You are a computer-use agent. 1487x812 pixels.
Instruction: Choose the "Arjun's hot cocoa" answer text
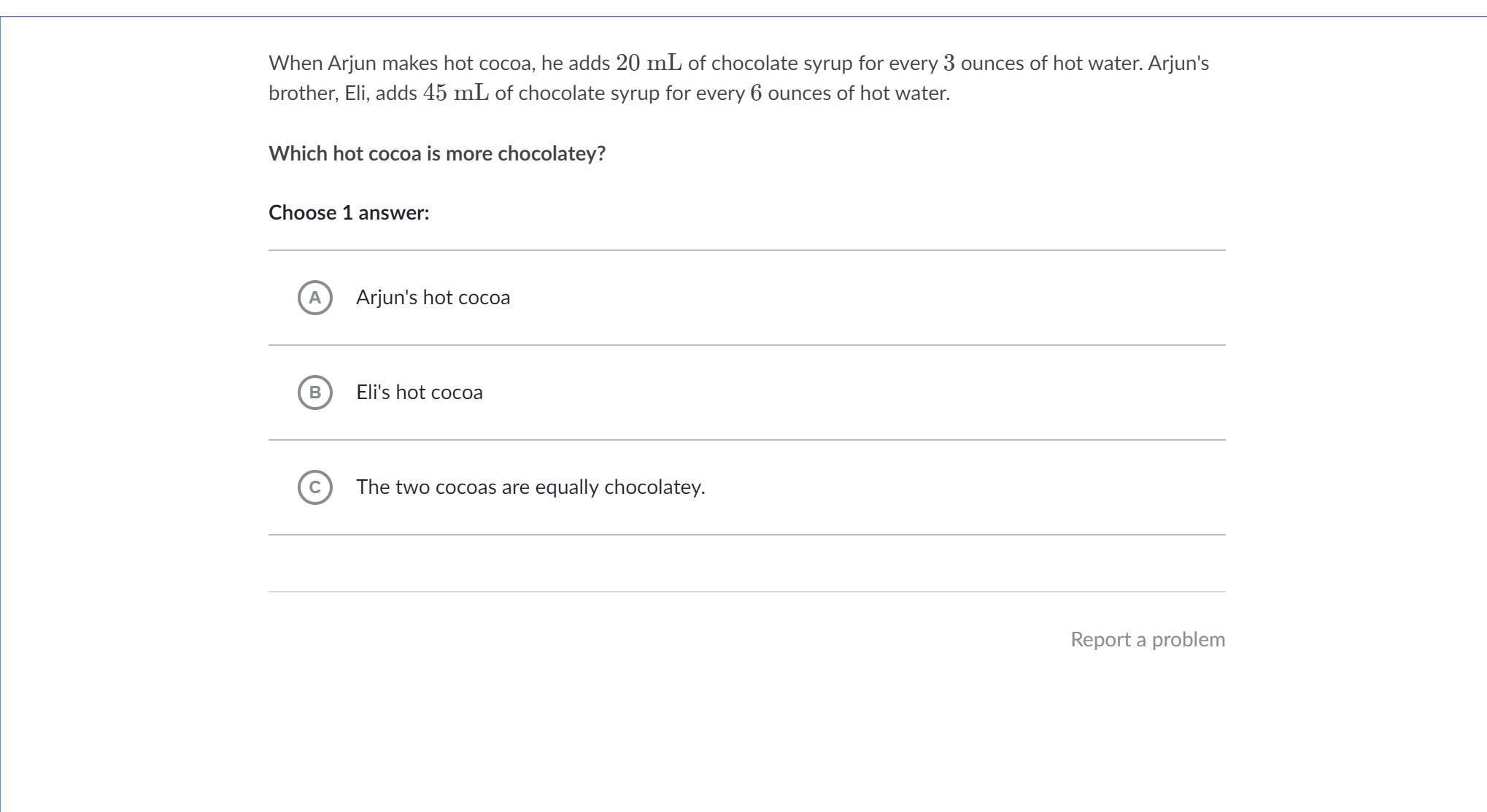tap(433, 298)
